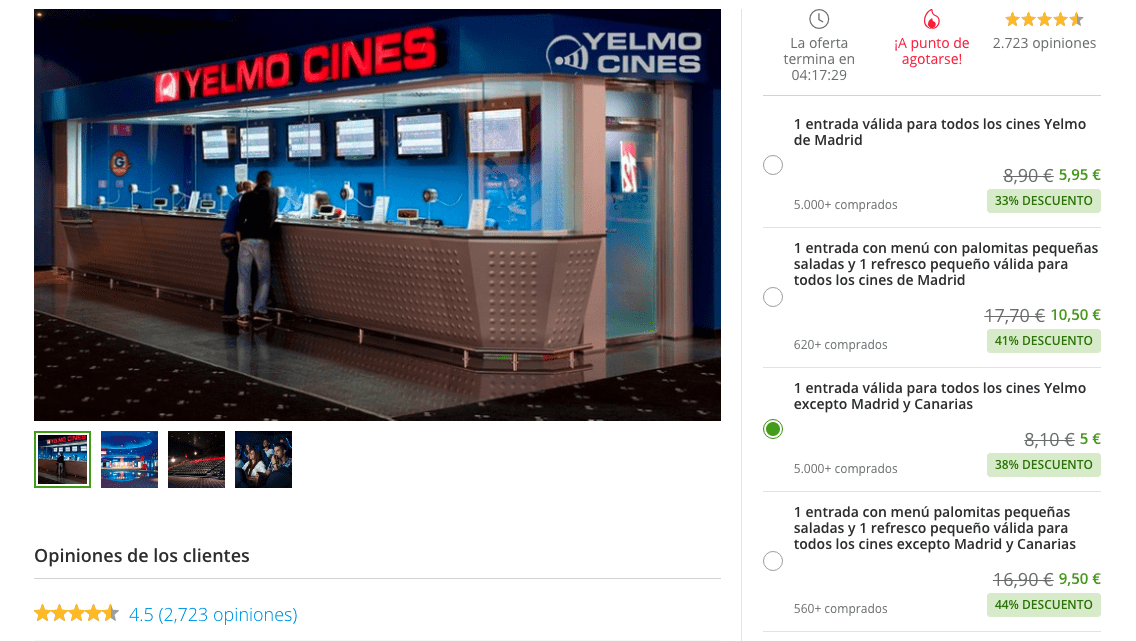Open the first box office thumbnail

[62, 459]
